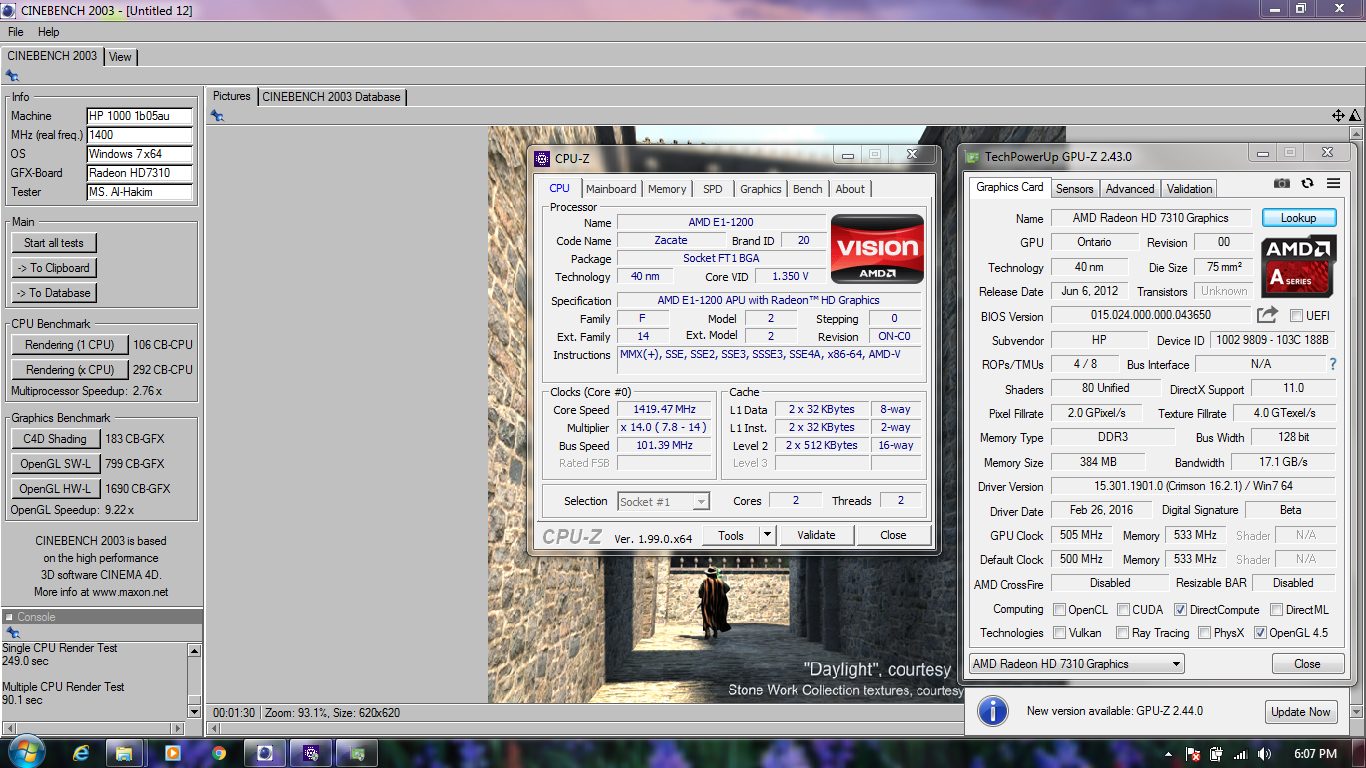Click the network signal icon in the system tray

[x=1240, y=754]
